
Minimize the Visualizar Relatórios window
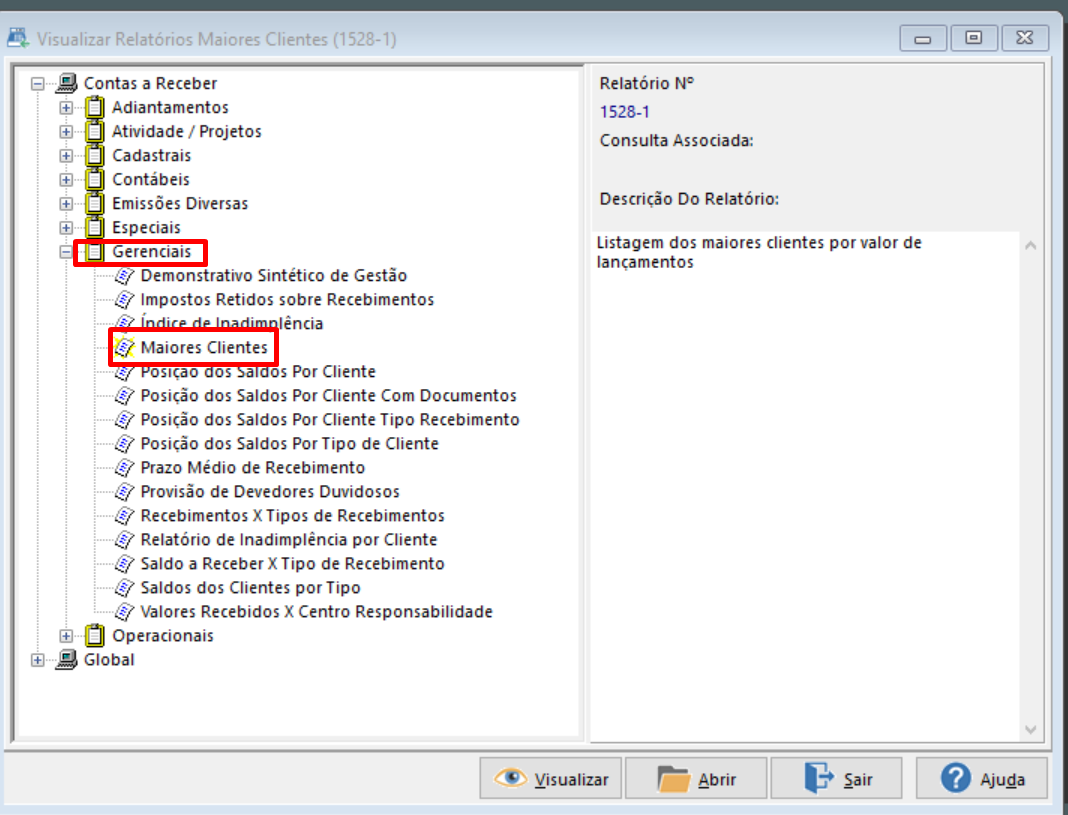click(x=923, y=38)
